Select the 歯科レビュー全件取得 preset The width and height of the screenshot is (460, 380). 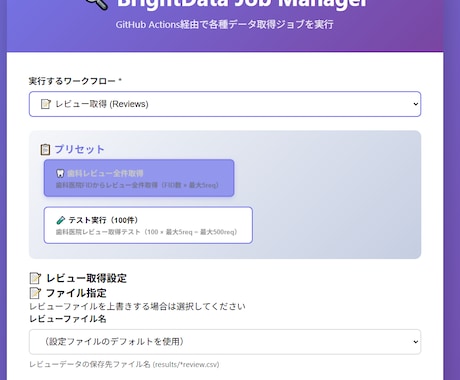click(x=139, y=178)
